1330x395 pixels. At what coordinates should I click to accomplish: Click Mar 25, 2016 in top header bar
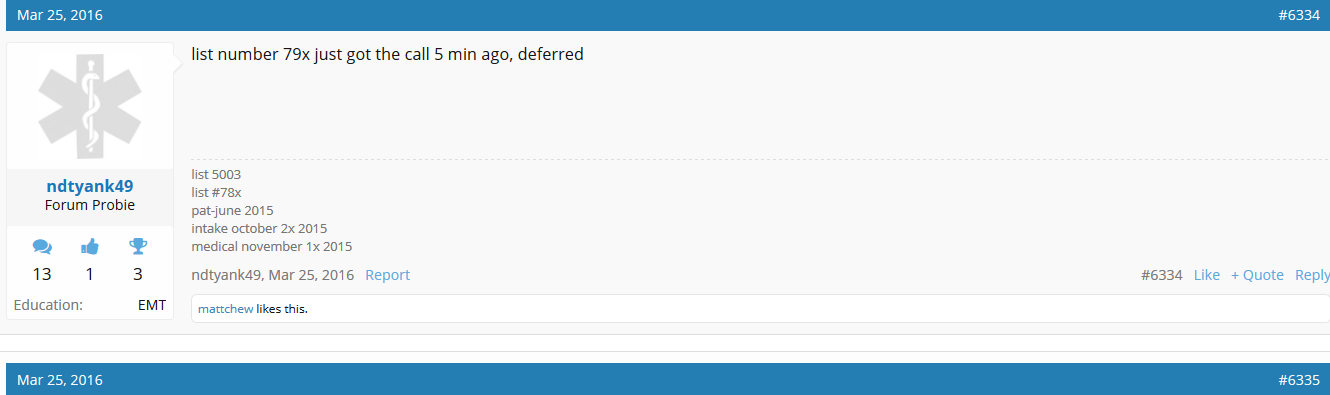point(60,15)
